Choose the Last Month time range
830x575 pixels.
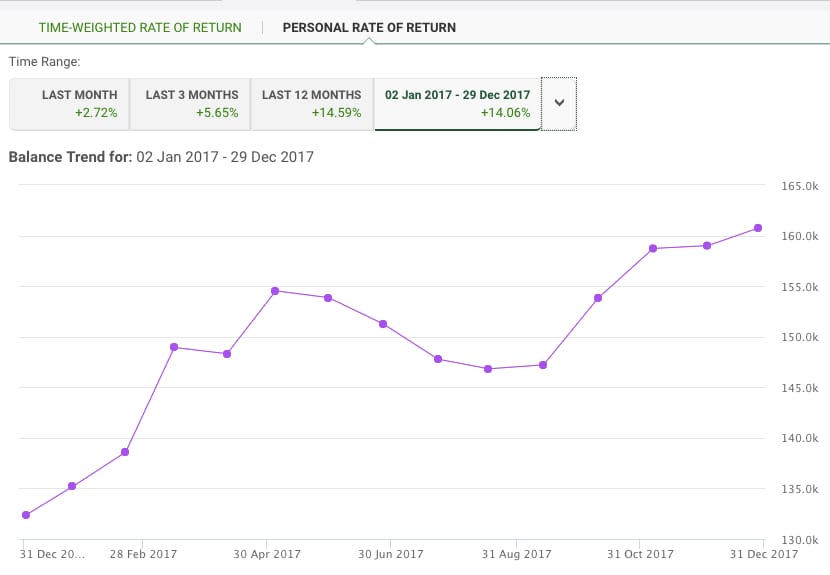(x=70, y=104)
